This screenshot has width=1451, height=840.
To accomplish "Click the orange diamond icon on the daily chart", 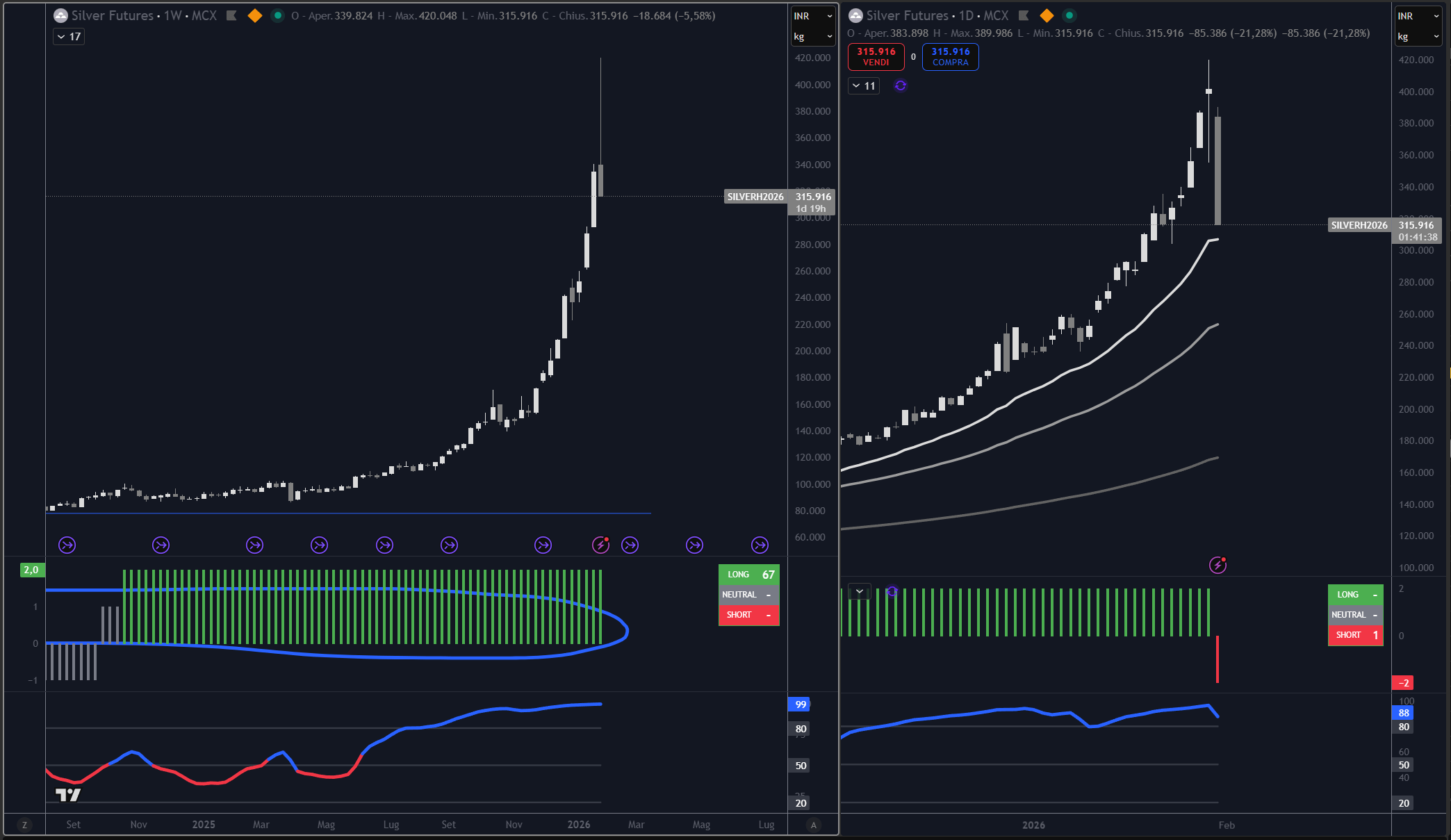I will point(1047,15).
